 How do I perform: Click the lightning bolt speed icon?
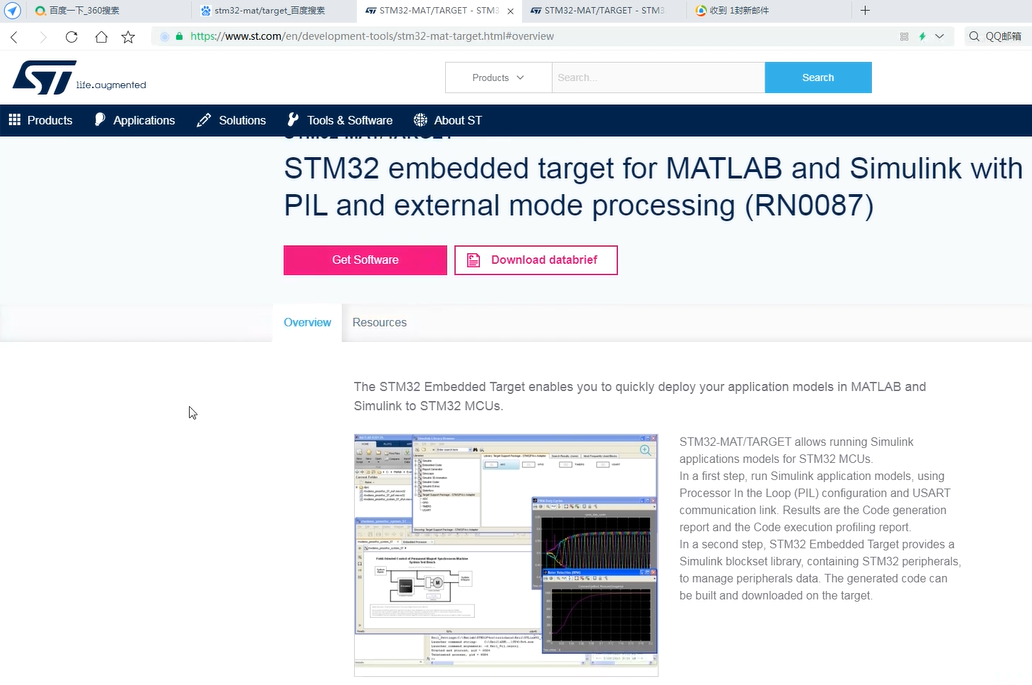click(x=922, y=37)
